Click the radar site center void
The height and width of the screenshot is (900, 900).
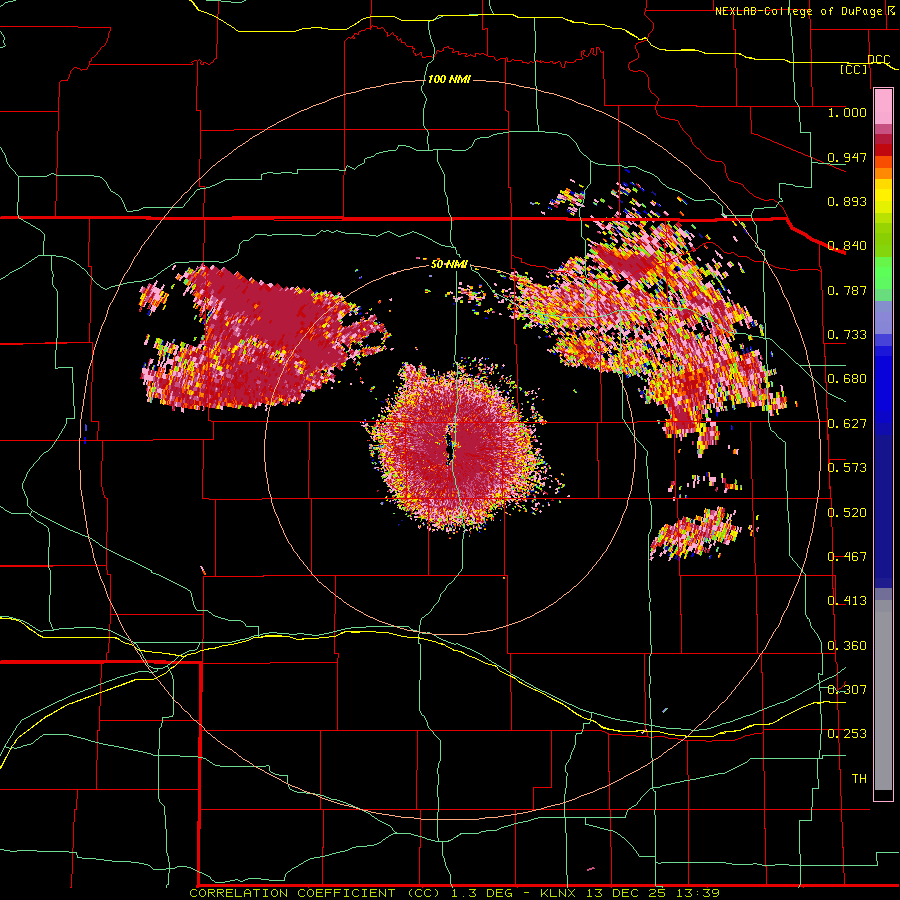click(450, 447)
